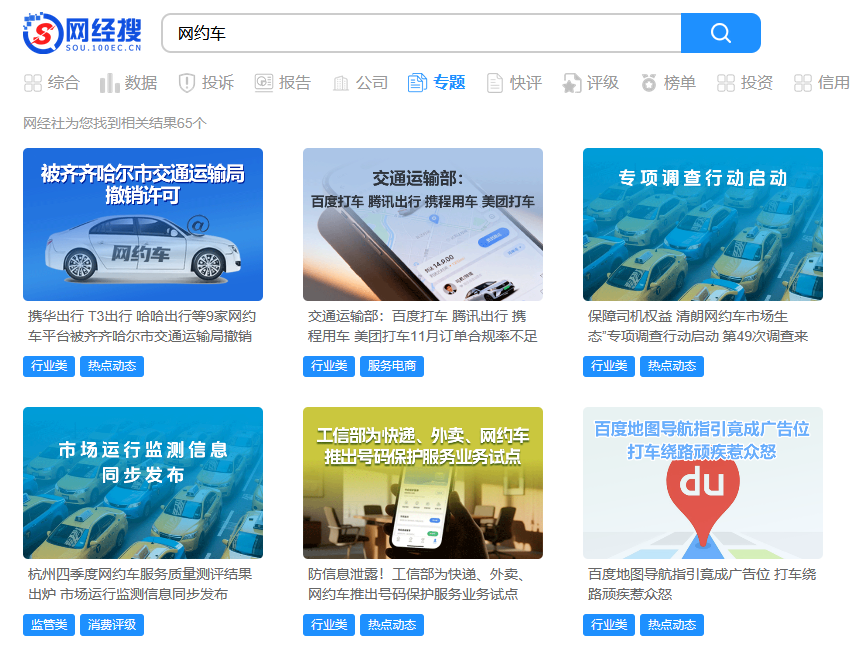Switch to the 快评 tab

[513, 84]
